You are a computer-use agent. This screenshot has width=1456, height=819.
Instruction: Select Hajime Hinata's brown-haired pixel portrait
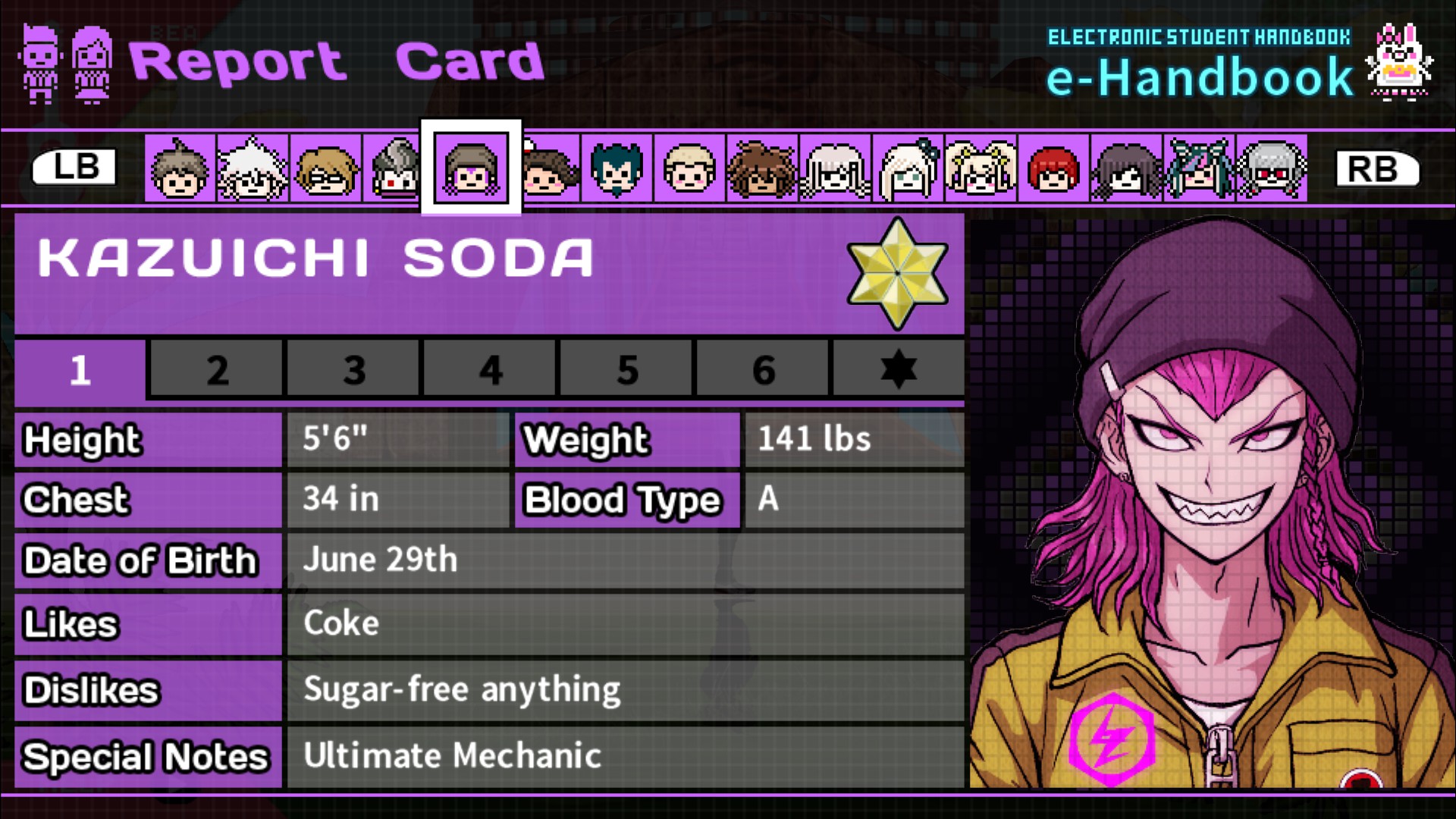pos(180,168)
